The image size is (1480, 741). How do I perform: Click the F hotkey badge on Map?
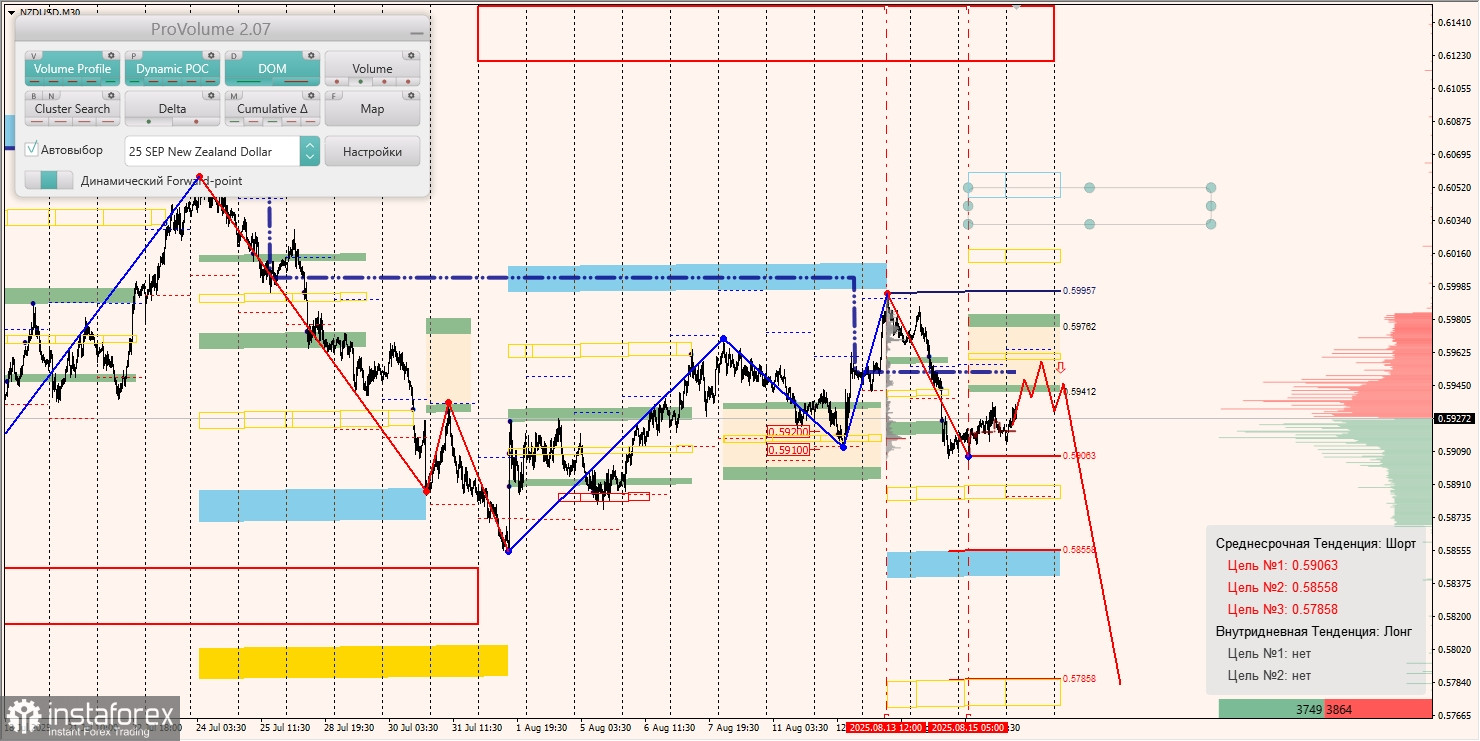tap(333, 96)
